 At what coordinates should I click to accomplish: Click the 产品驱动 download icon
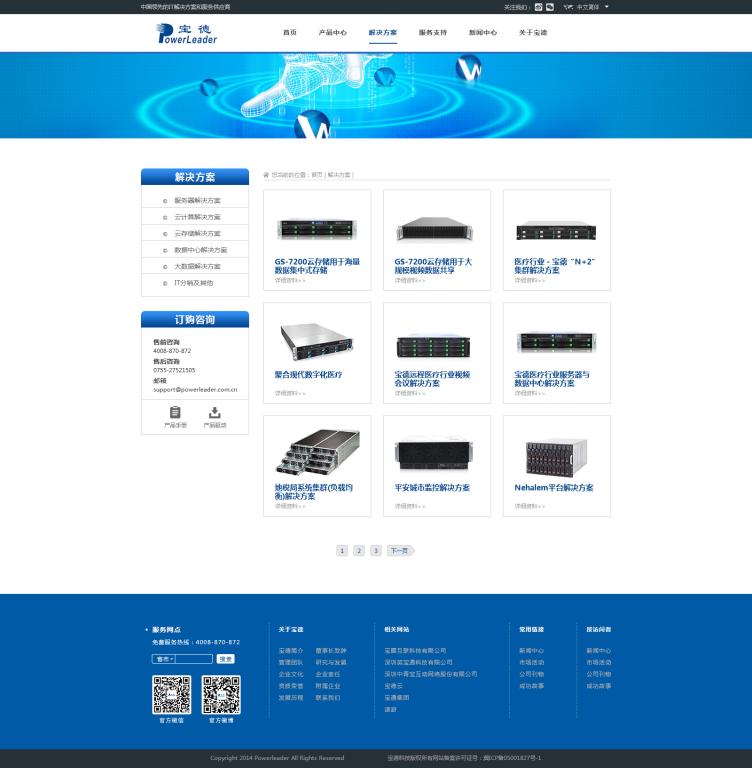tap(214, 412)
